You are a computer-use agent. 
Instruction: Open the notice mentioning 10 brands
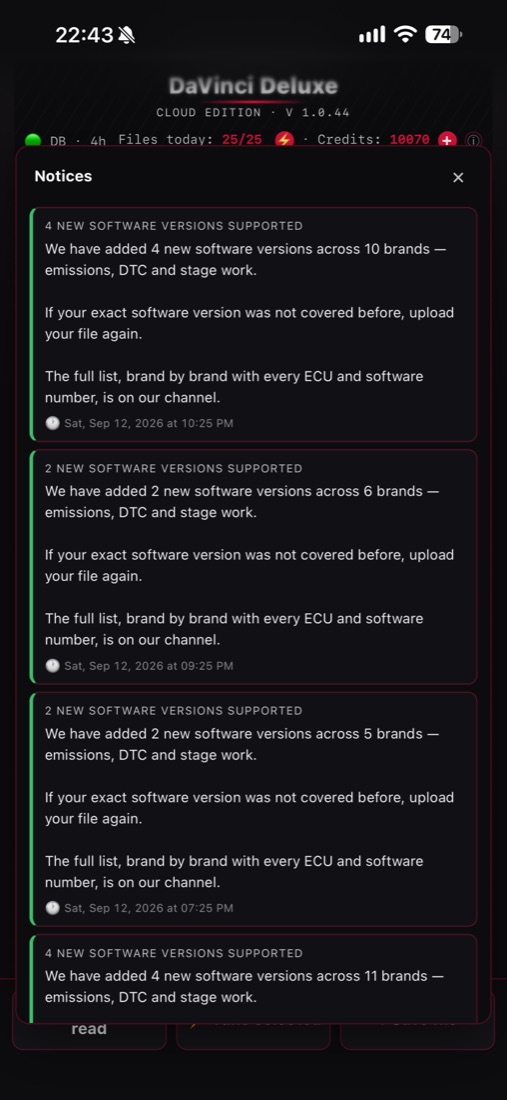pos(254,324)
